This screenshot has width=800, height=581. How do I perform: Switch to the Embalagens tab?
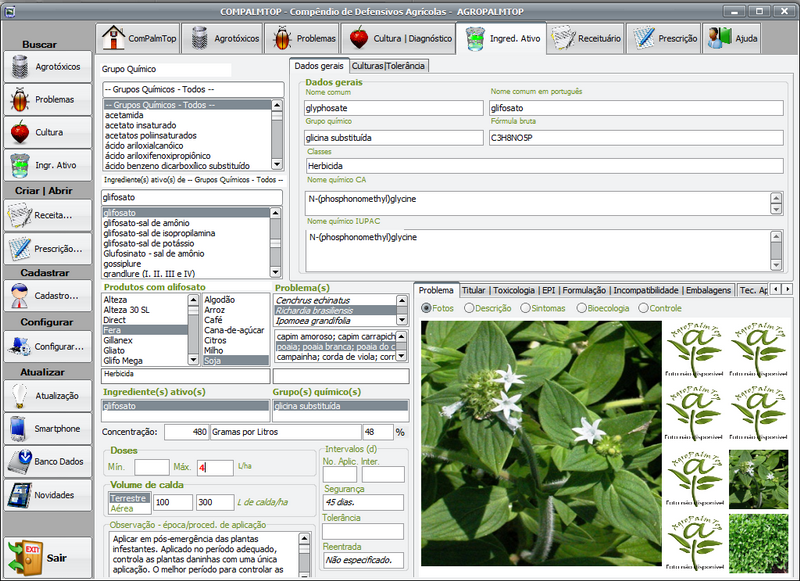click(708, 290)
